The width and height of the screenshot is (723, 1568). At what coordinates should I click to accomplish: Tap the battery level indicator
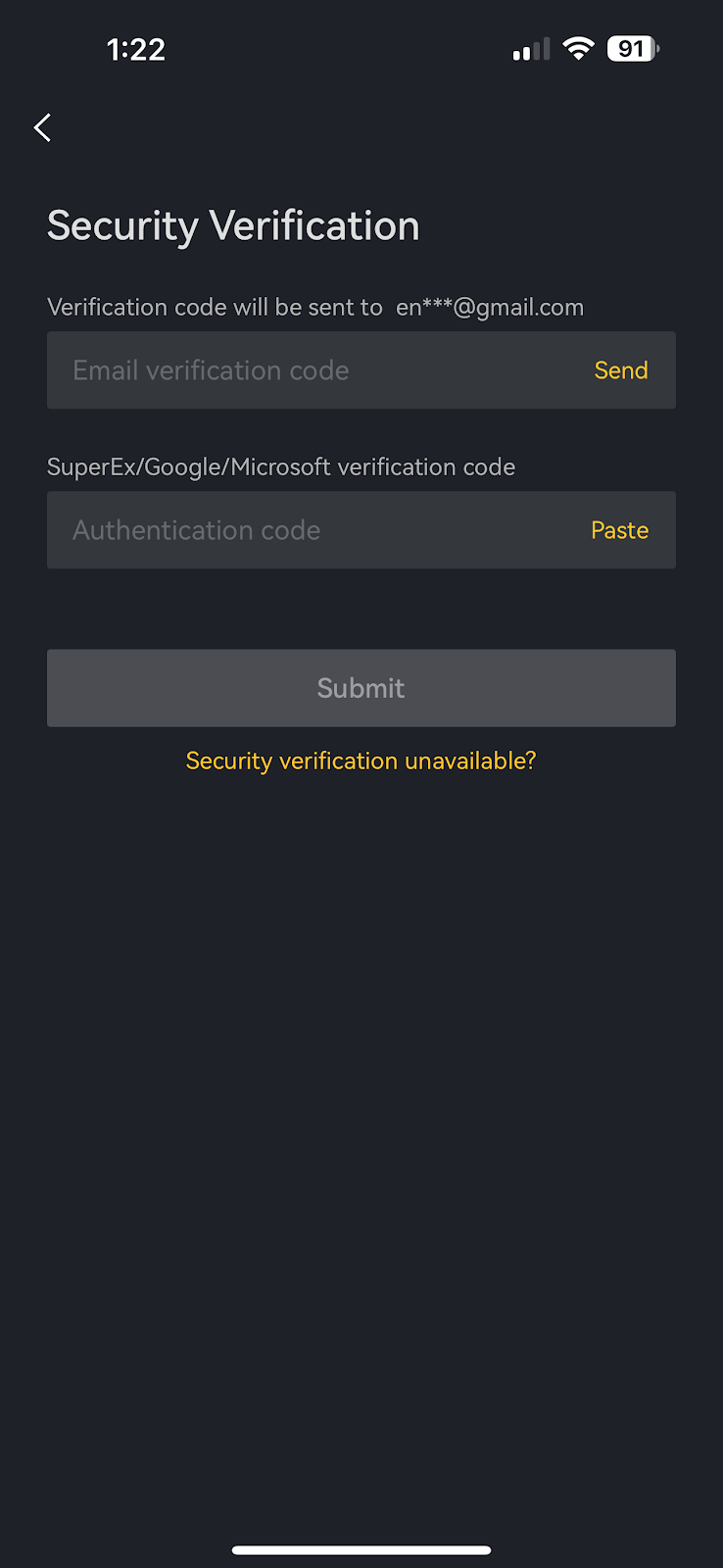(x=633, y=49)
